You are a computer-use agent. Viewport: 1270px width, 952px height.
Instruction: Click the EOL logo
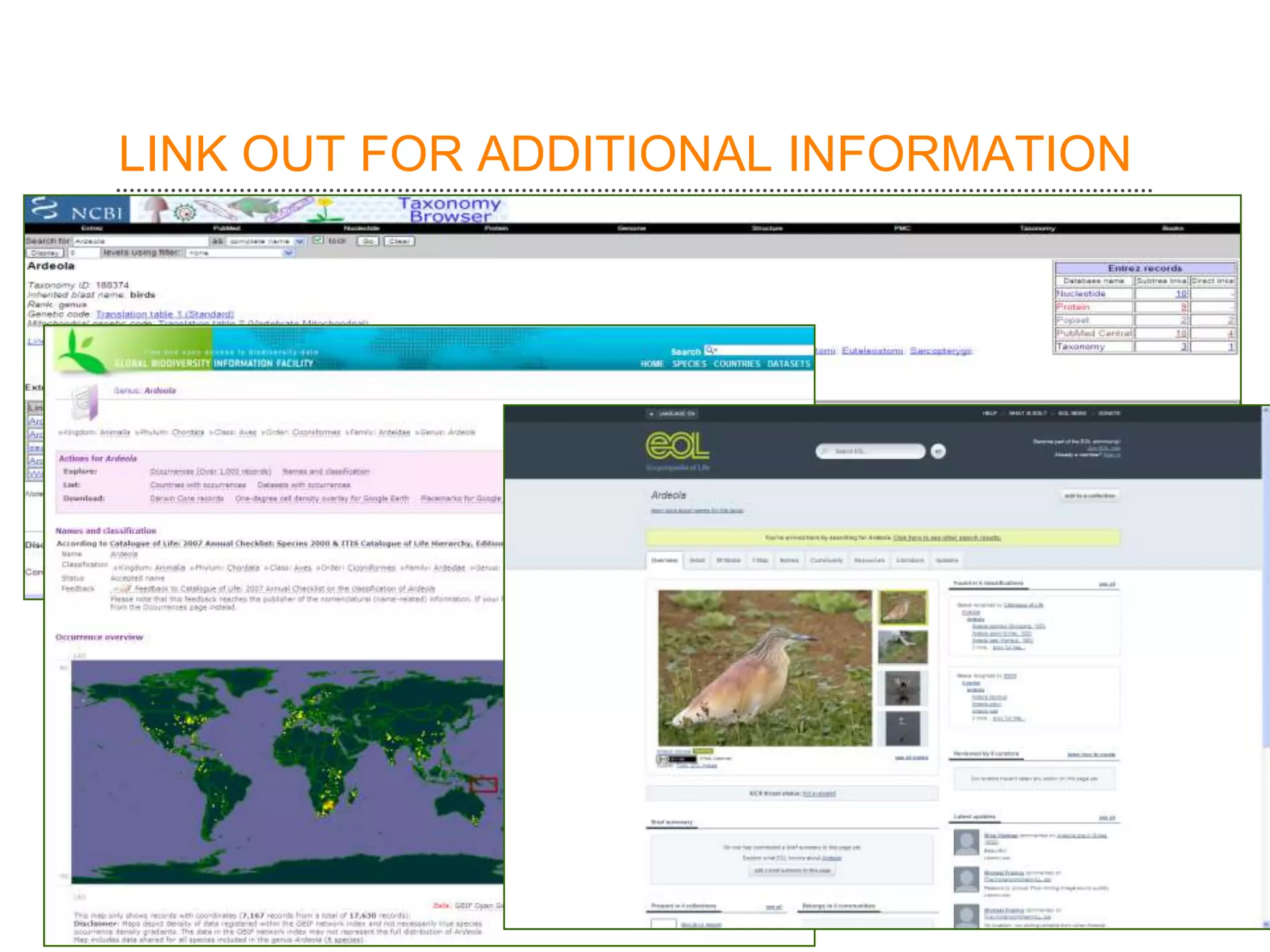[x=677, y=446]
